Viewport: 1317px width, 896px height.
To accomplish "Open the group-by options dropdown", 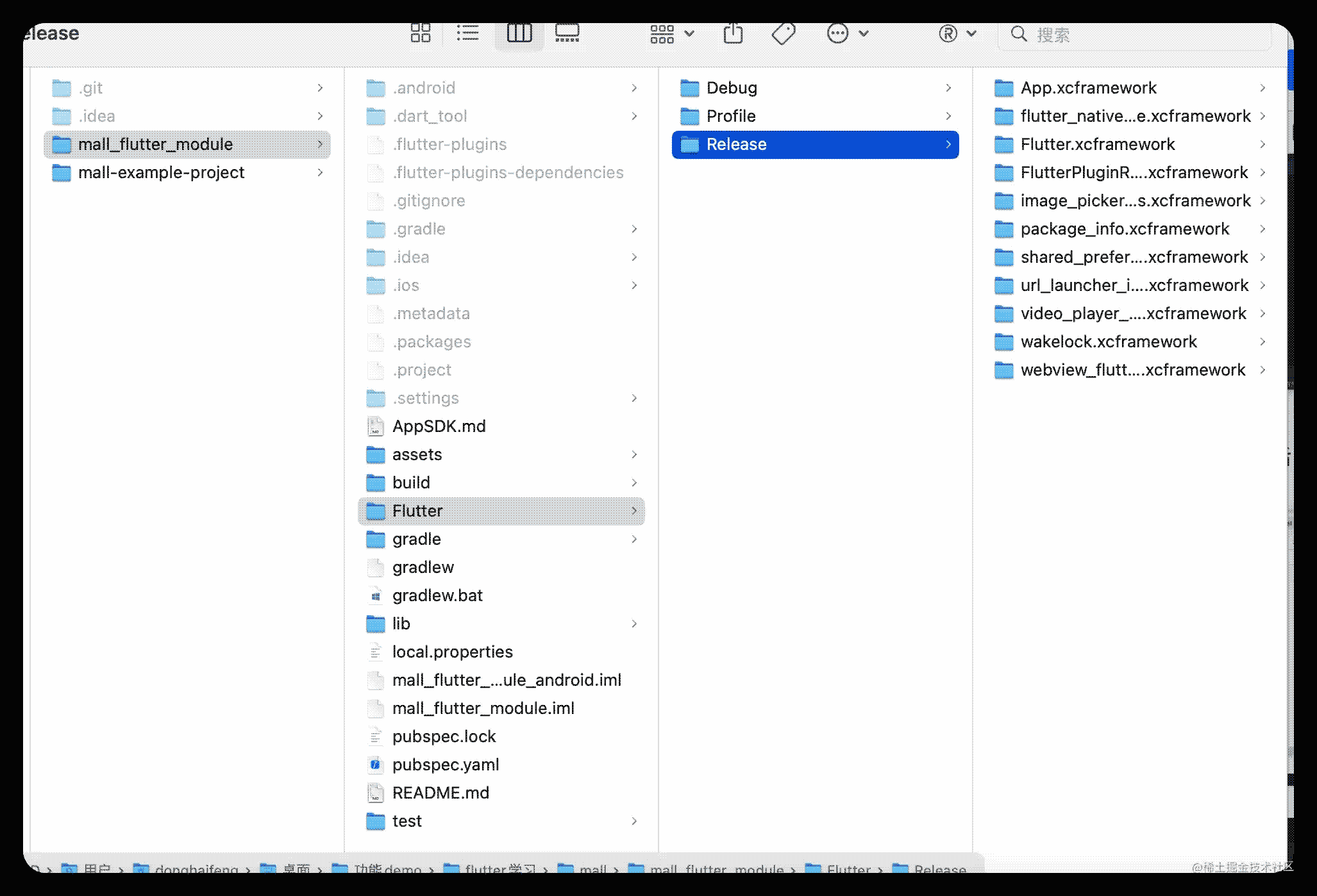I will (x=671, y=34).
